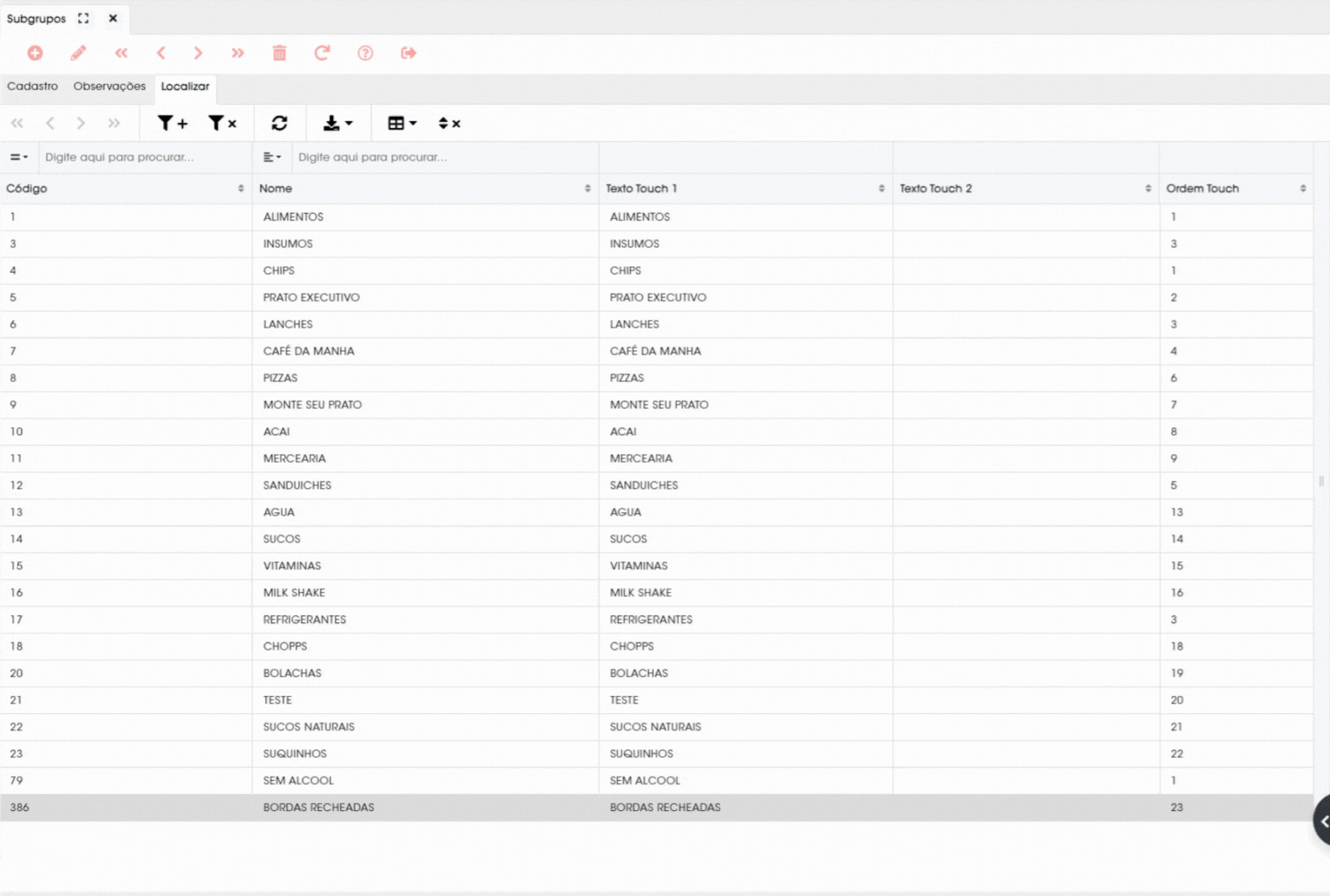Select the CAFÉ DA MANHA name cell
Viewport: 1330px width, 896px height.
pyautogui.click(x=425, y=351)
